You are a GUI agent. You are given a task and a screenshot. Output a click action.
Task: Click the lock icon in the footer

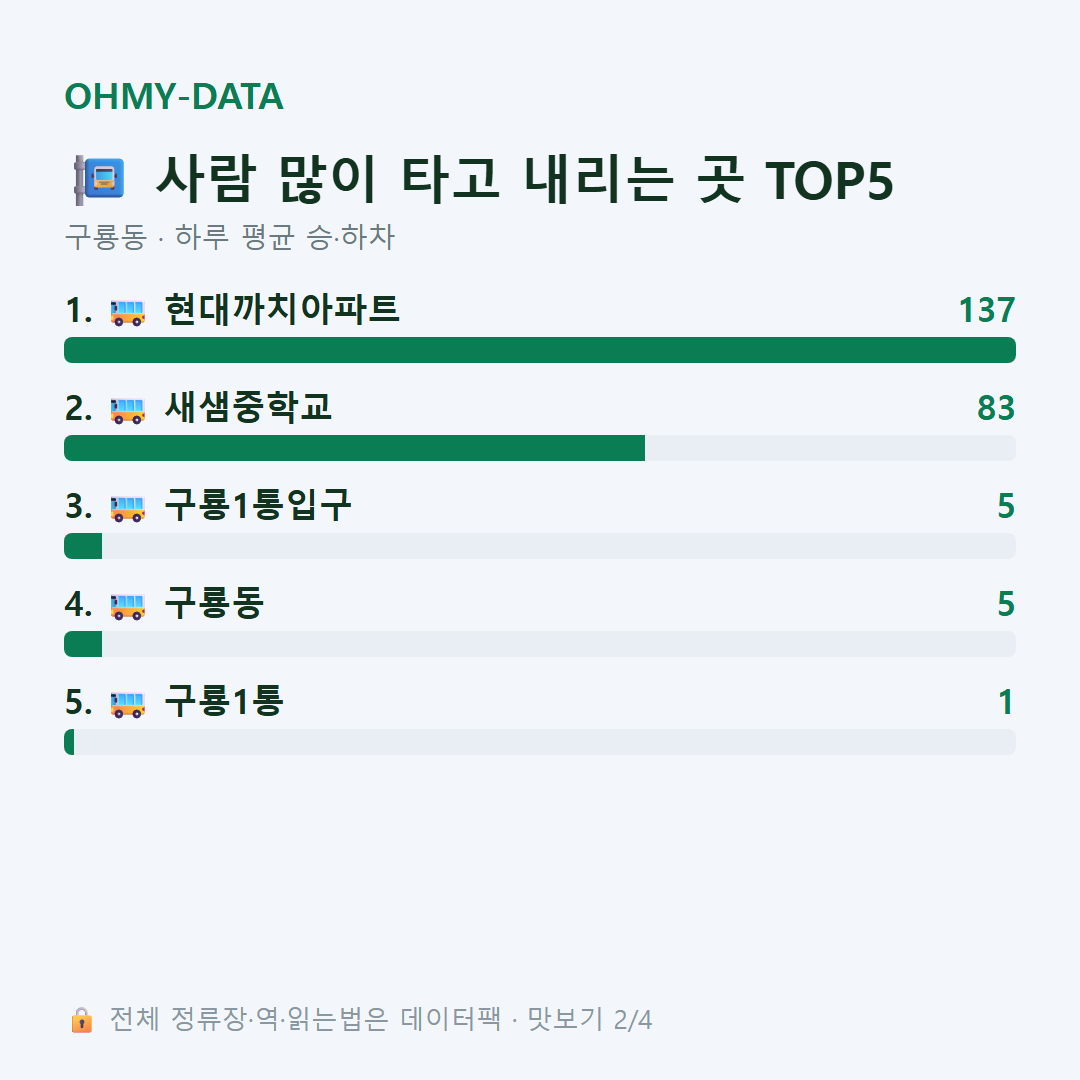tap(81, 1020)
